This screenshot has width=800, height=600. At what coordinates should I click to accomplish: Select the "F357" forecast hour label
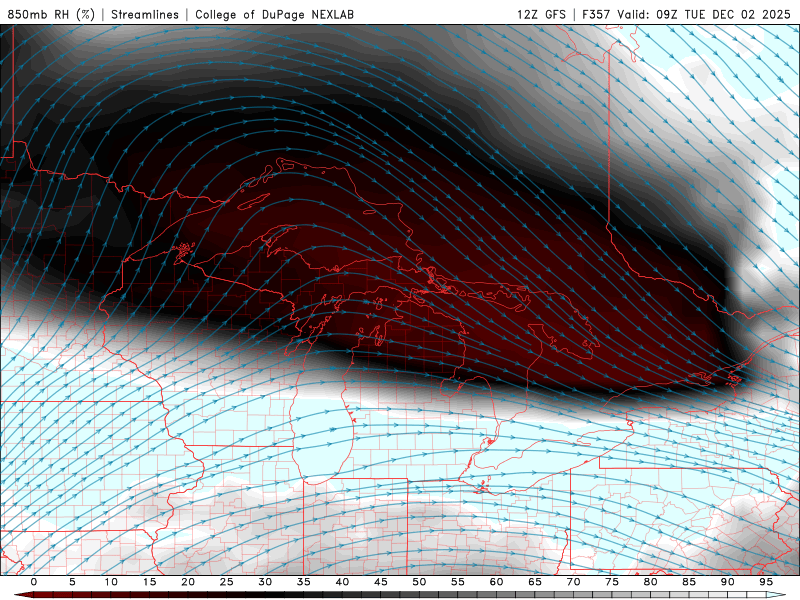(596, 14)
